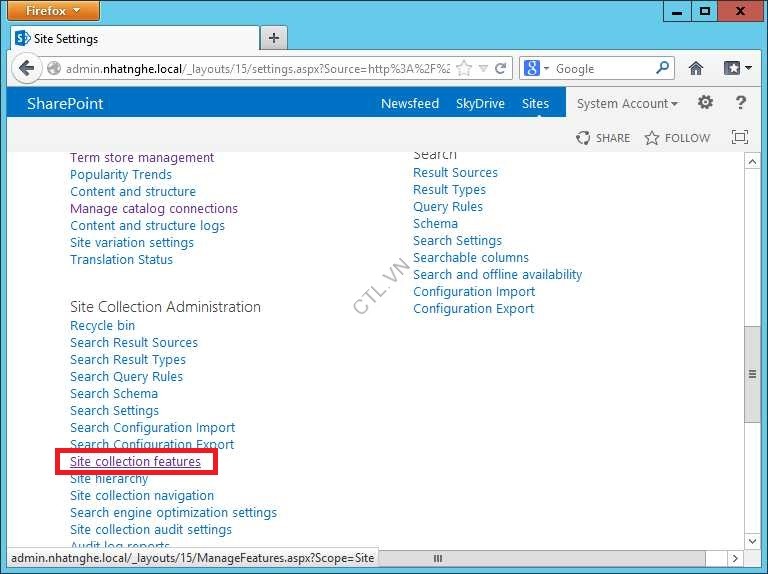Click the SHARE button
This screenshot has height=574, width=768.
point(603,138)
